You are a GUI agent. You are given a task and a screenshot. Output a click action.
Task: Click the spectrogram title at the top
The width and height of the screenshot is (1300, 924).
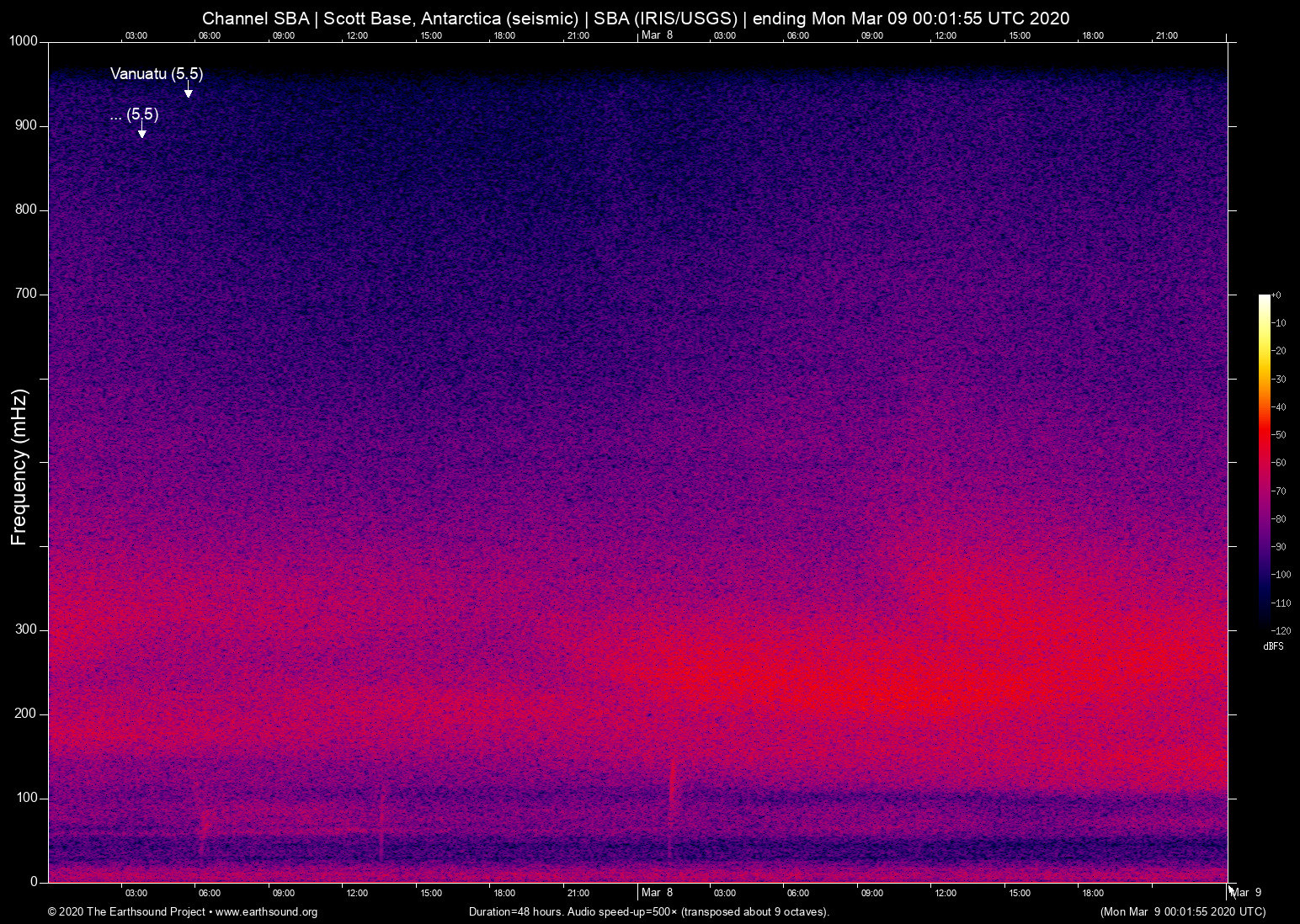click(x=636, y=19)
